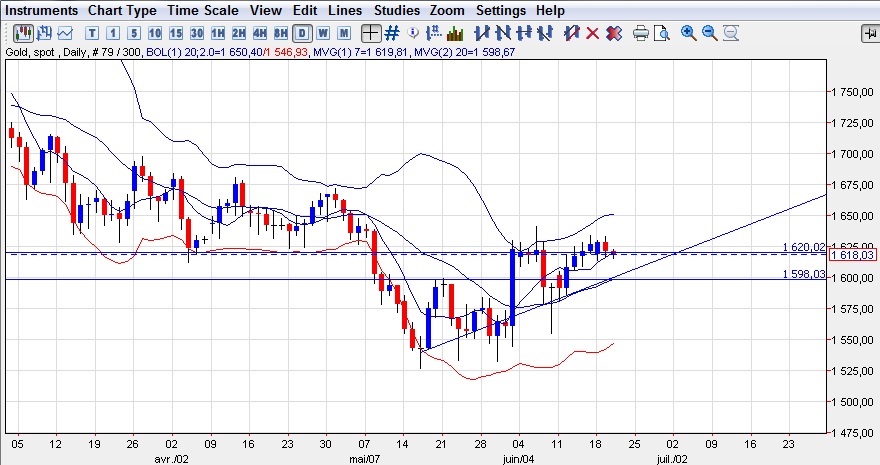This screenshot has height=465, width=880.
Task: Open print preview icon
Action: [x=663, y=33]
